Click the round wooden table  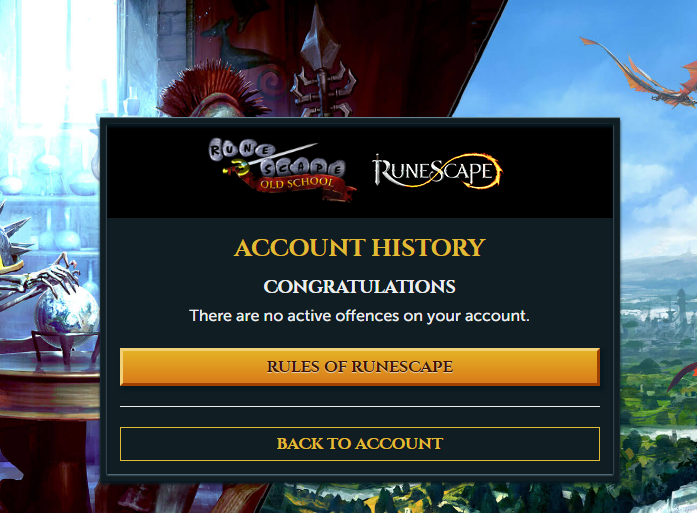tap(49, 387)
